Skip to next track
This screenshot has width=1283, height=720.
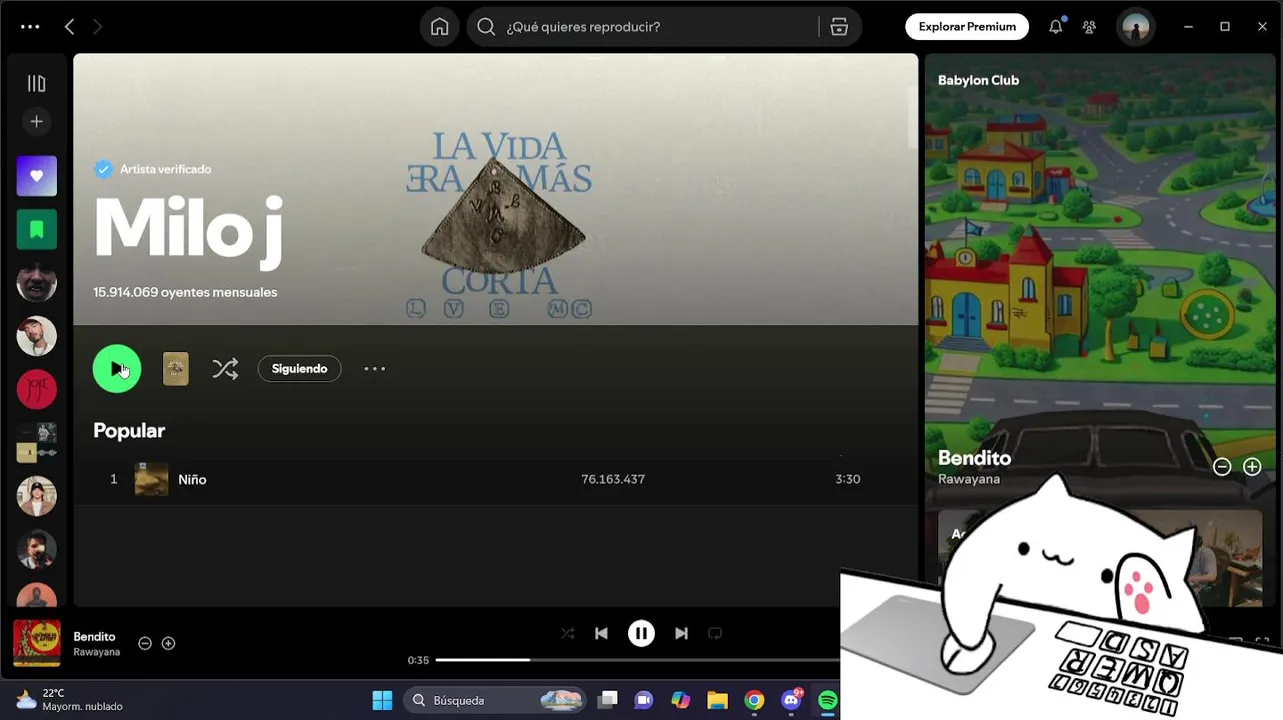pos(681,633)
